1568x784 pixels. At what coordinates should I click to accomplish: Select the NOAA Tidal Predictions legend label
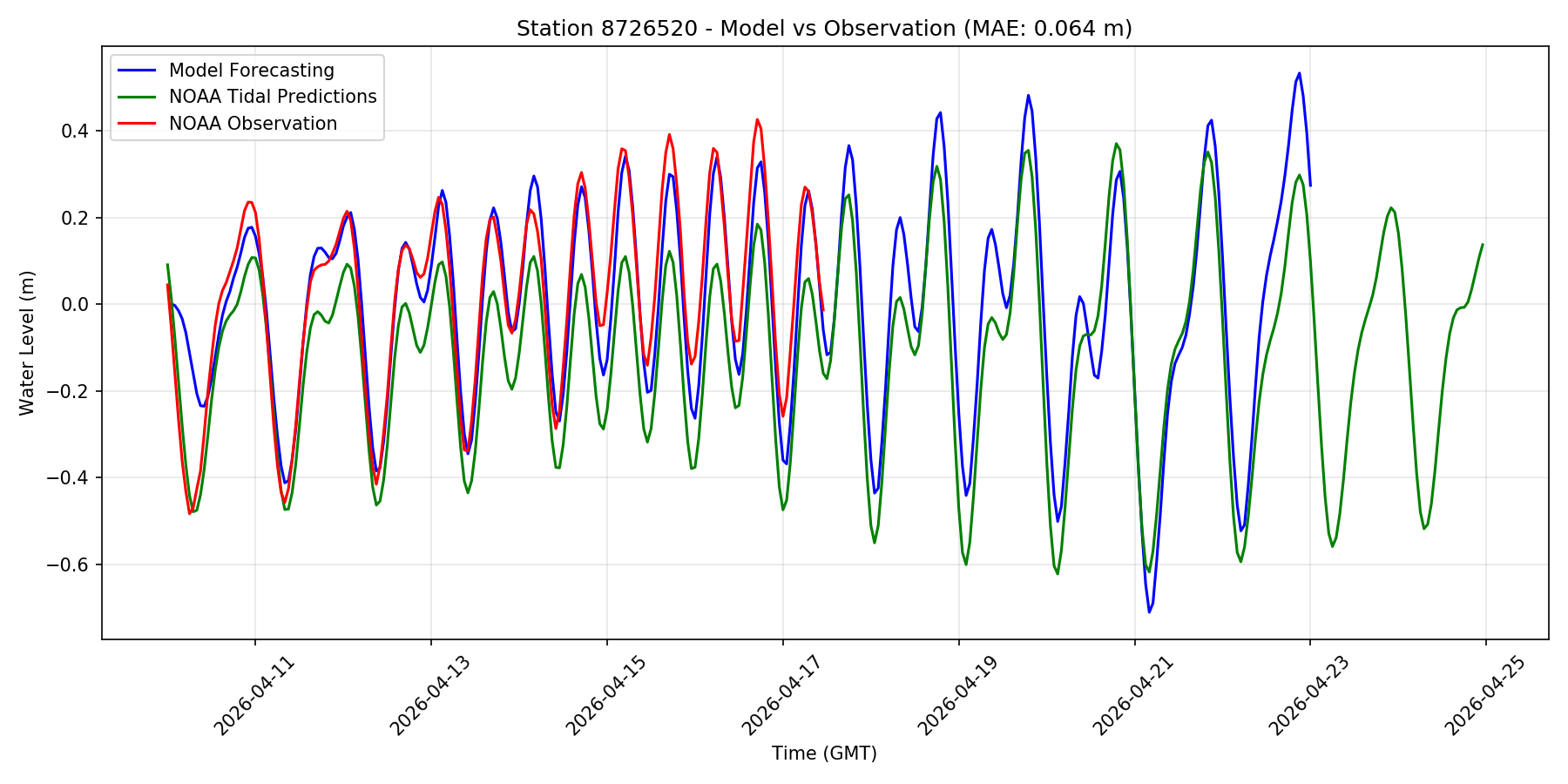(x=273, y=97)
